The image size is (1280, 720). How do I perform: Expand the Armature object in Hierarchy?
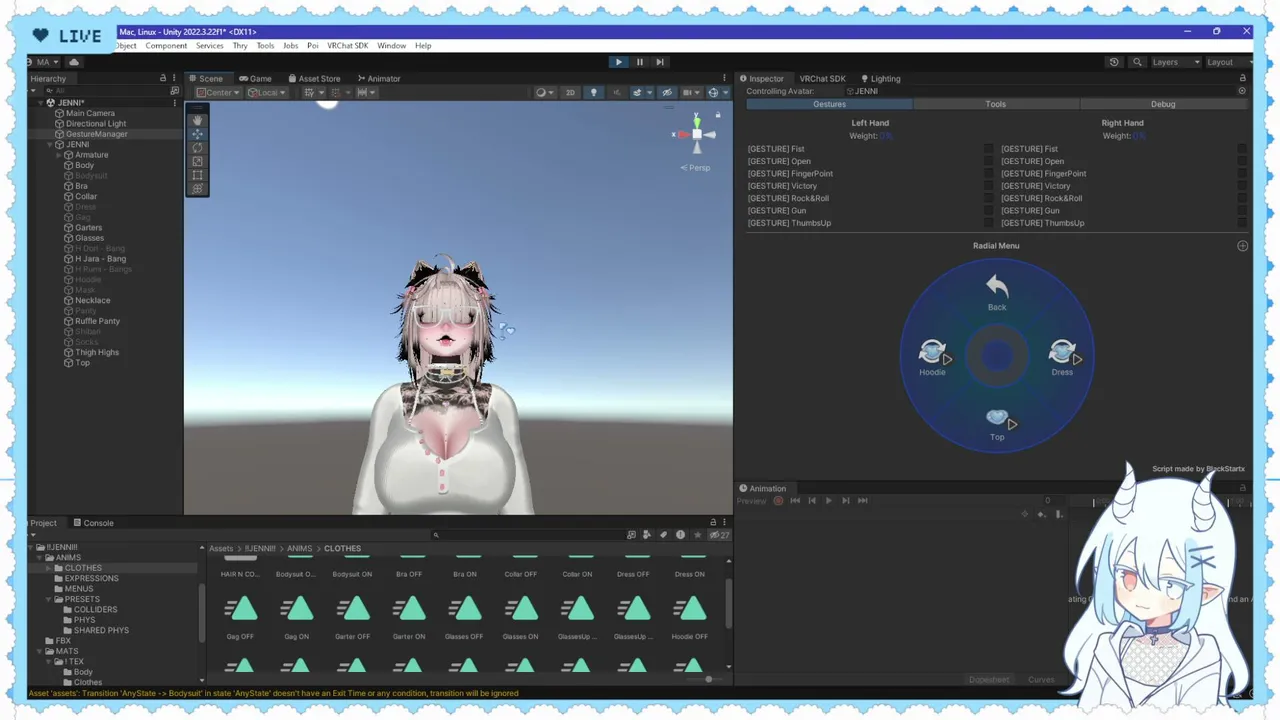coord(59,155)
